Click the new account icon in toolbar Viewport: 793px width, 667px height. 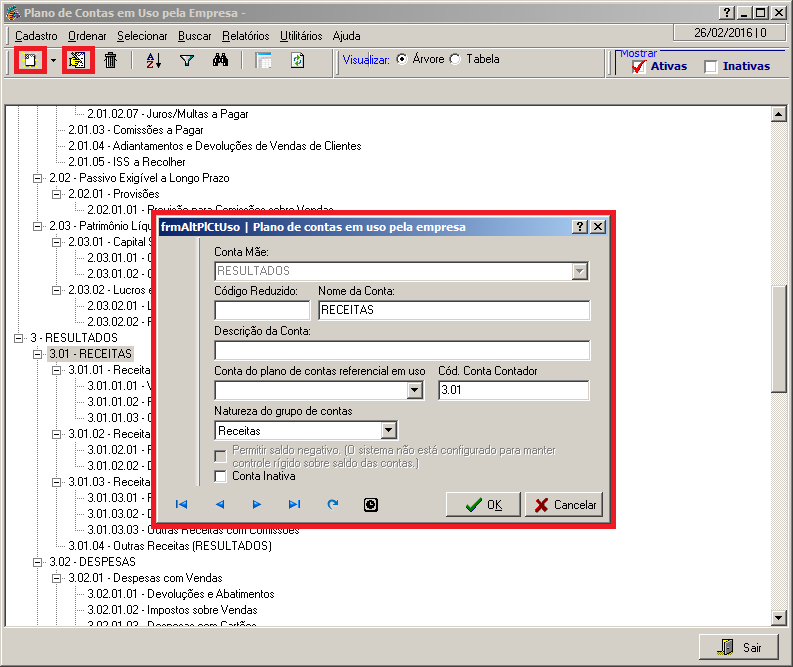pos(30,61)
